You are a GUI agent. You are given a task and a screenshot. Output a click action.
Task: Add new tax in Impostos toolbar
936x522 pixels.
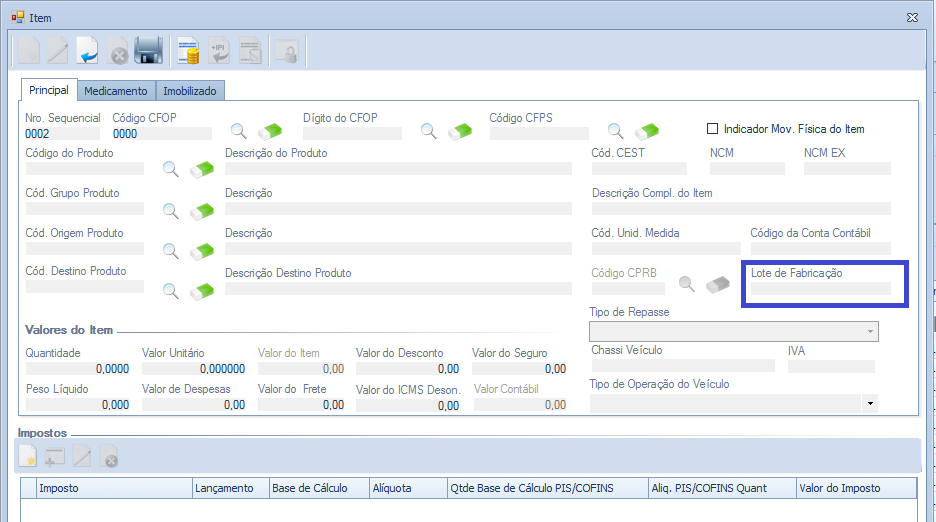coord(27,457)
